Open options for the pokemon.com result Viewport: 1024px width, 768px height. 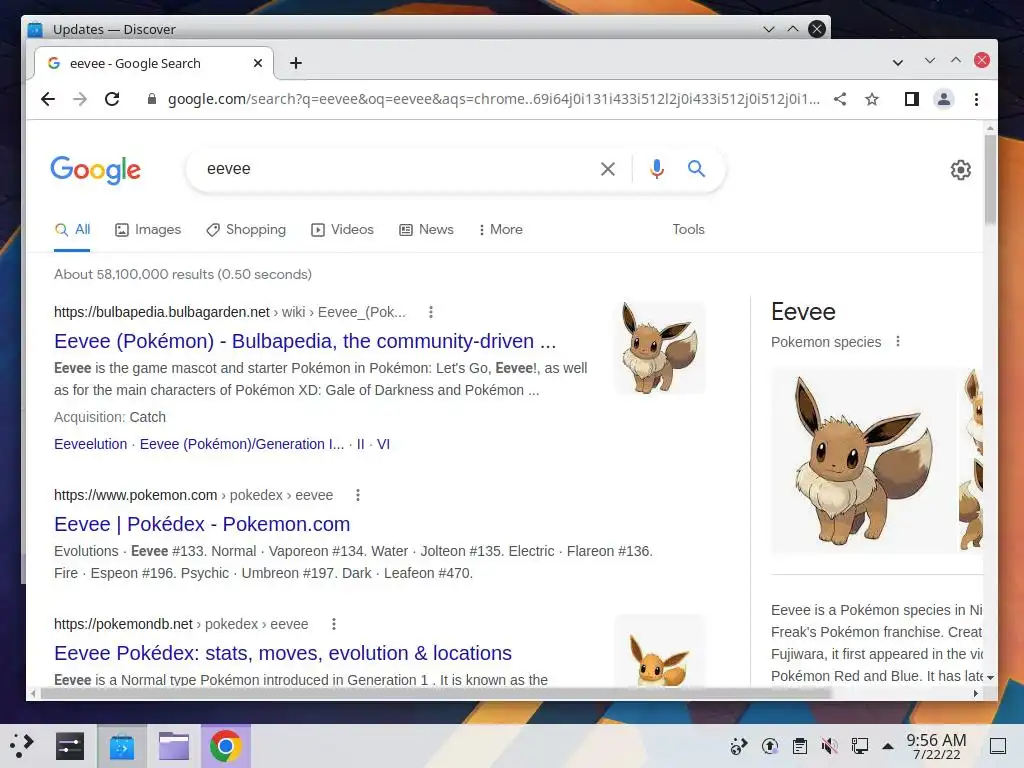(358, 495)
